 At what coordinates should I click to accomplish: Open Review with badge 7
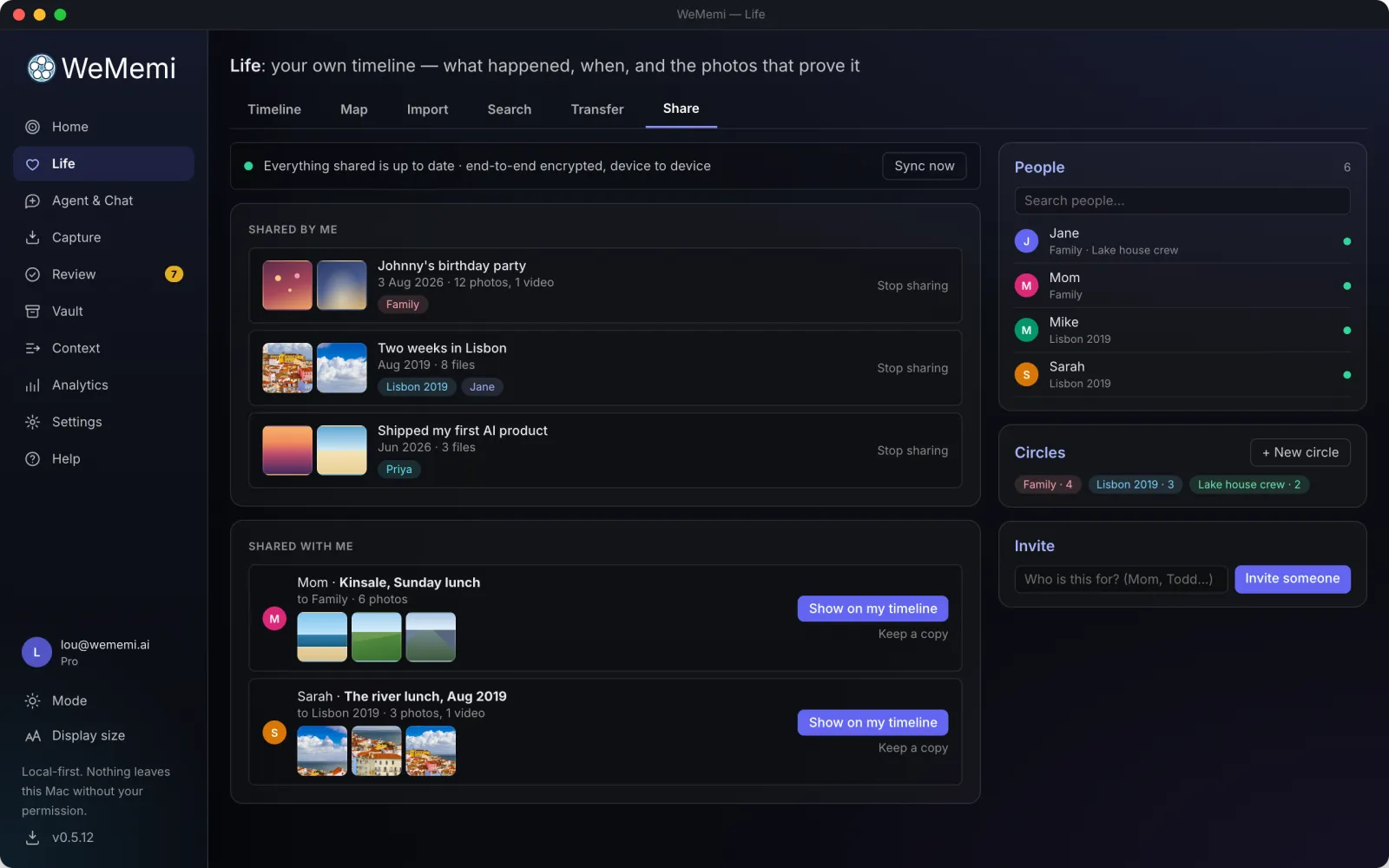[103, 274]
